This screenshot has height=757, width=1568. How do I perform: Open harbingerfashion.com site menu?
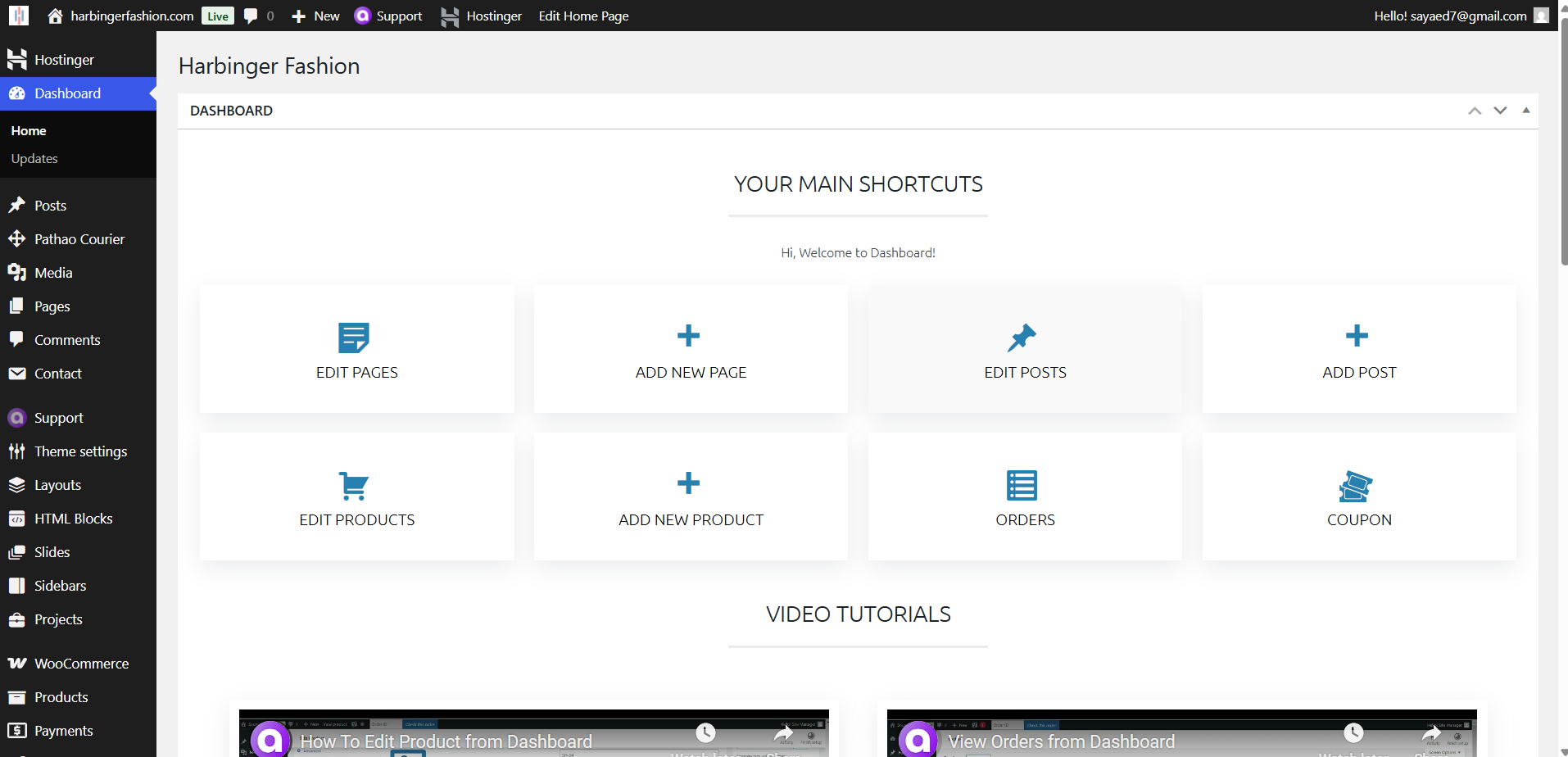(120, 16)
